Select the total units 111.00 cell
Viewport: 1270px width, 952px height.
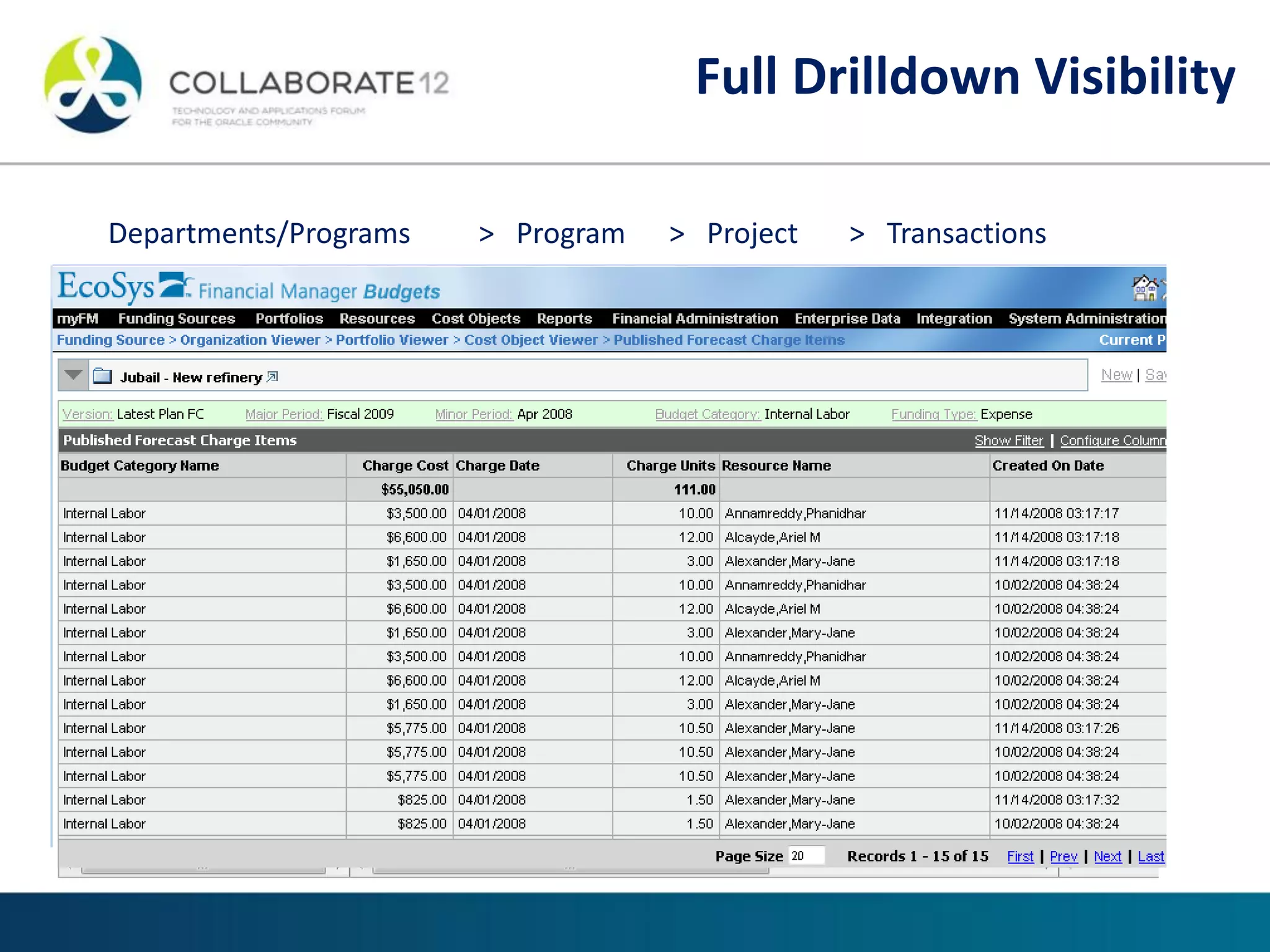[666, 490]
